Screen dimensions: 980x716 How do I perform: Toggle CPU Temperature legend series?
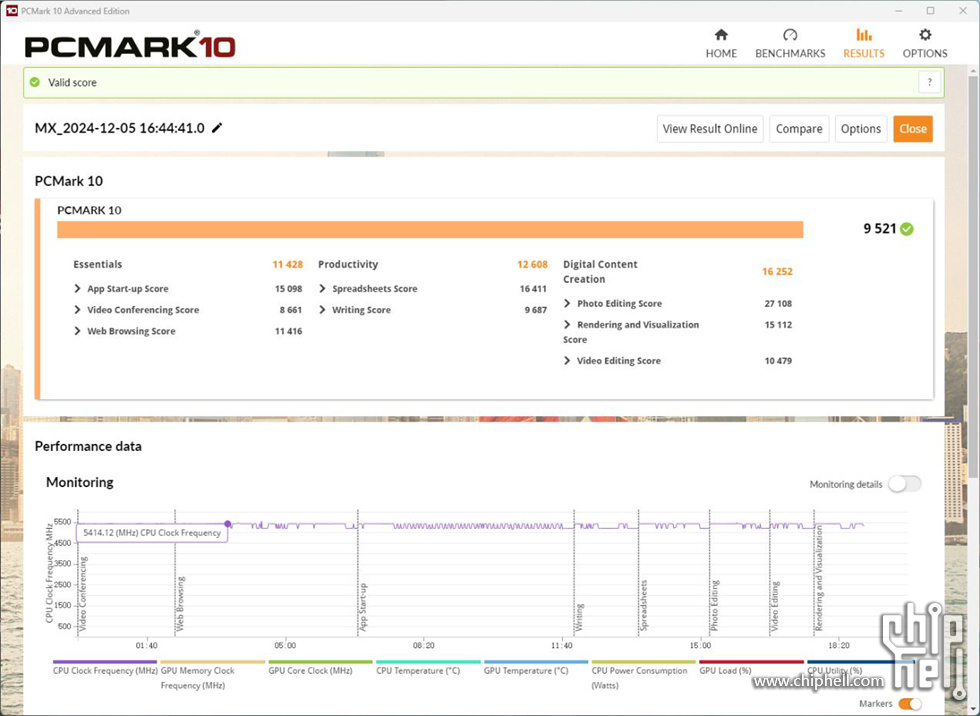(428, 670)
